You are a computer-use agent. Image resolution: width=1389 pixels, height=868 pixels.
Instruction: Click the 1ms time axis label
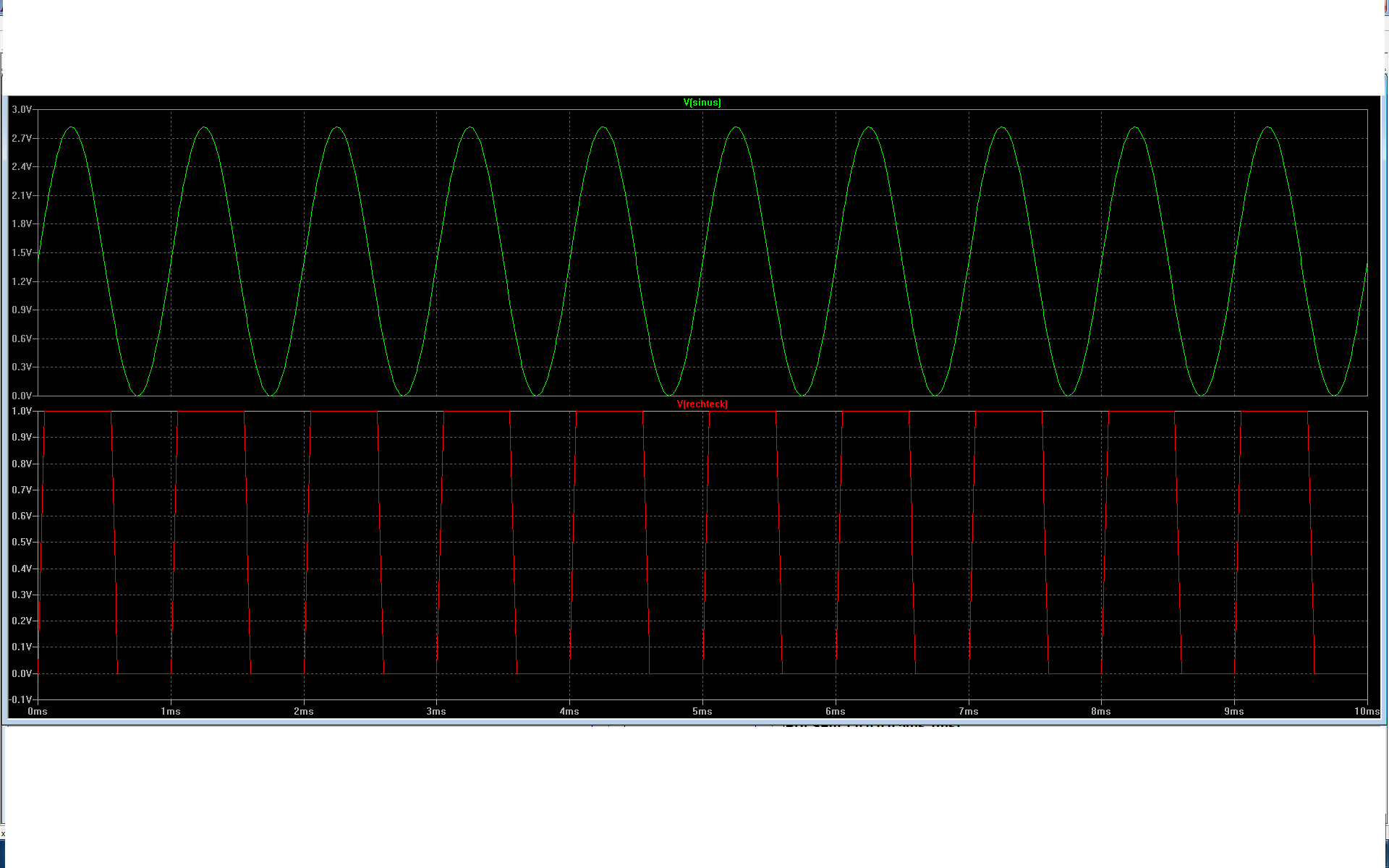[x=171, y=712]
